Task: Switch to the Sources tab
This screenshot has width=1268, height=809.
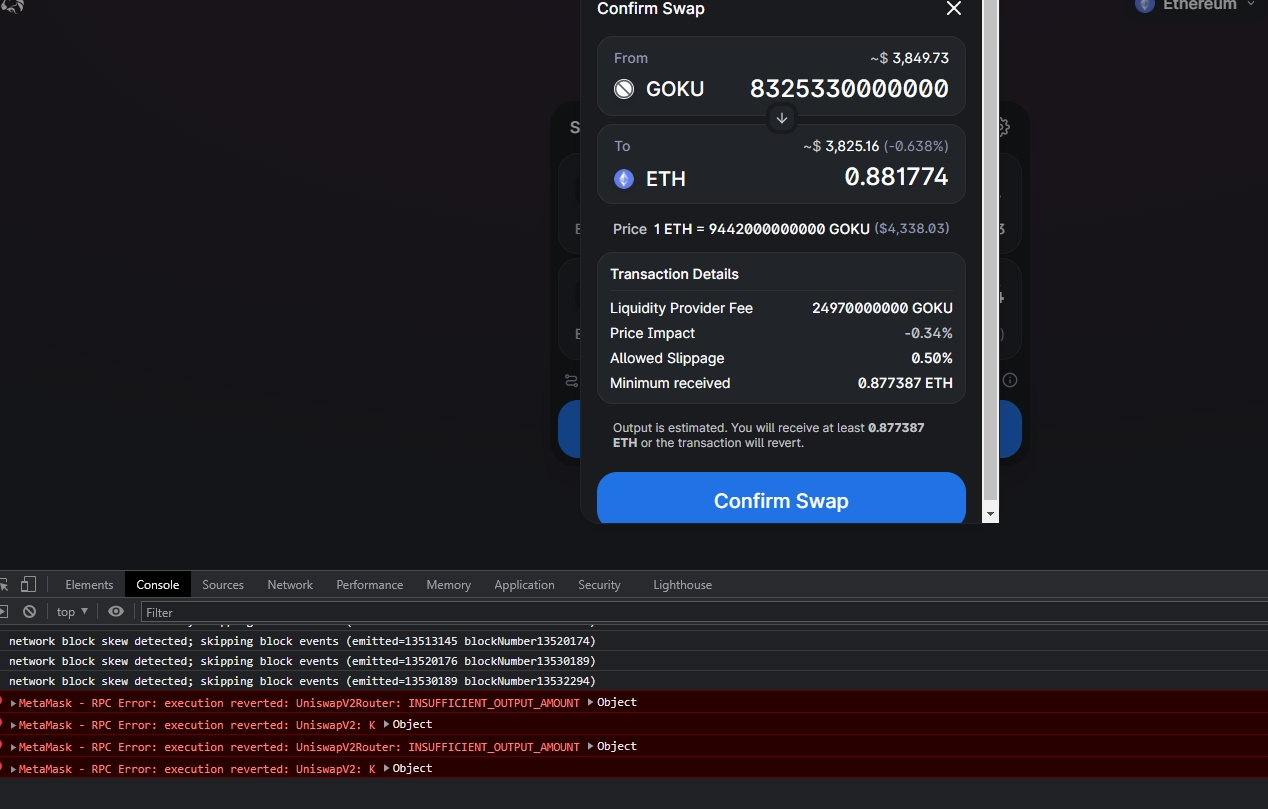Action: click(222, 584)
